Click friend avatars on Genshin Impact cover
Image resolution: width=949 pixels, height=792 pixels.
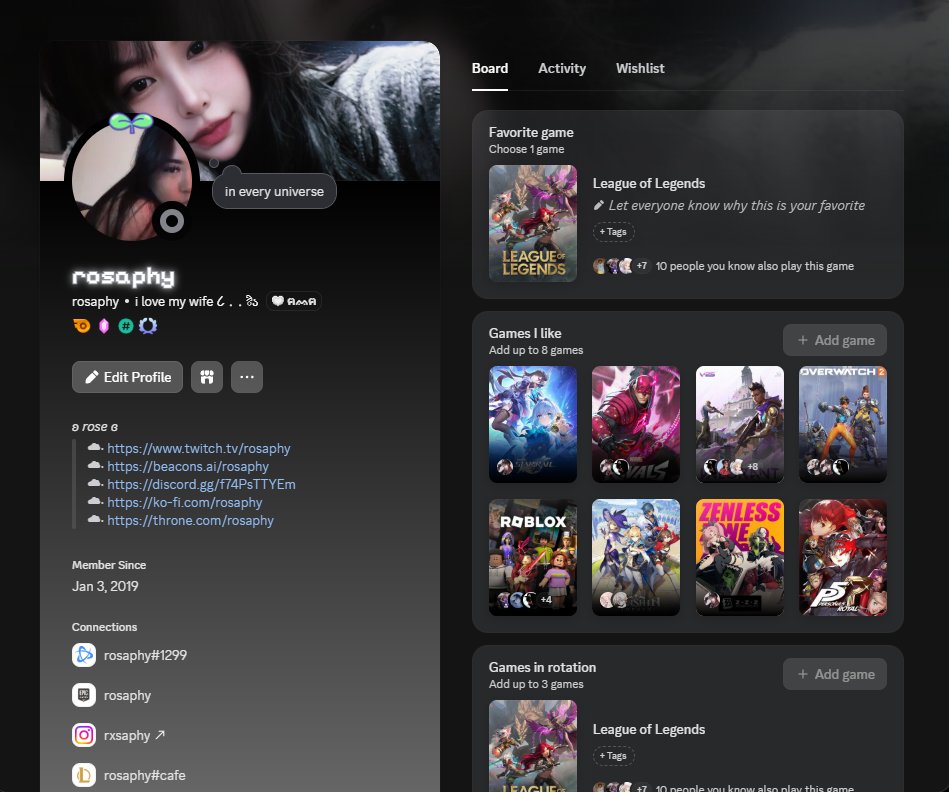coord(614,600)
